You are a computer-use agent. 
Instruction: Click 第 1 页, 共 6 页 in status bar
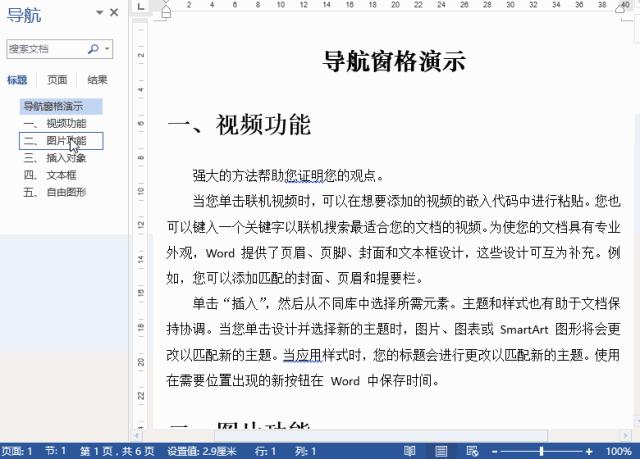[117, 452]
